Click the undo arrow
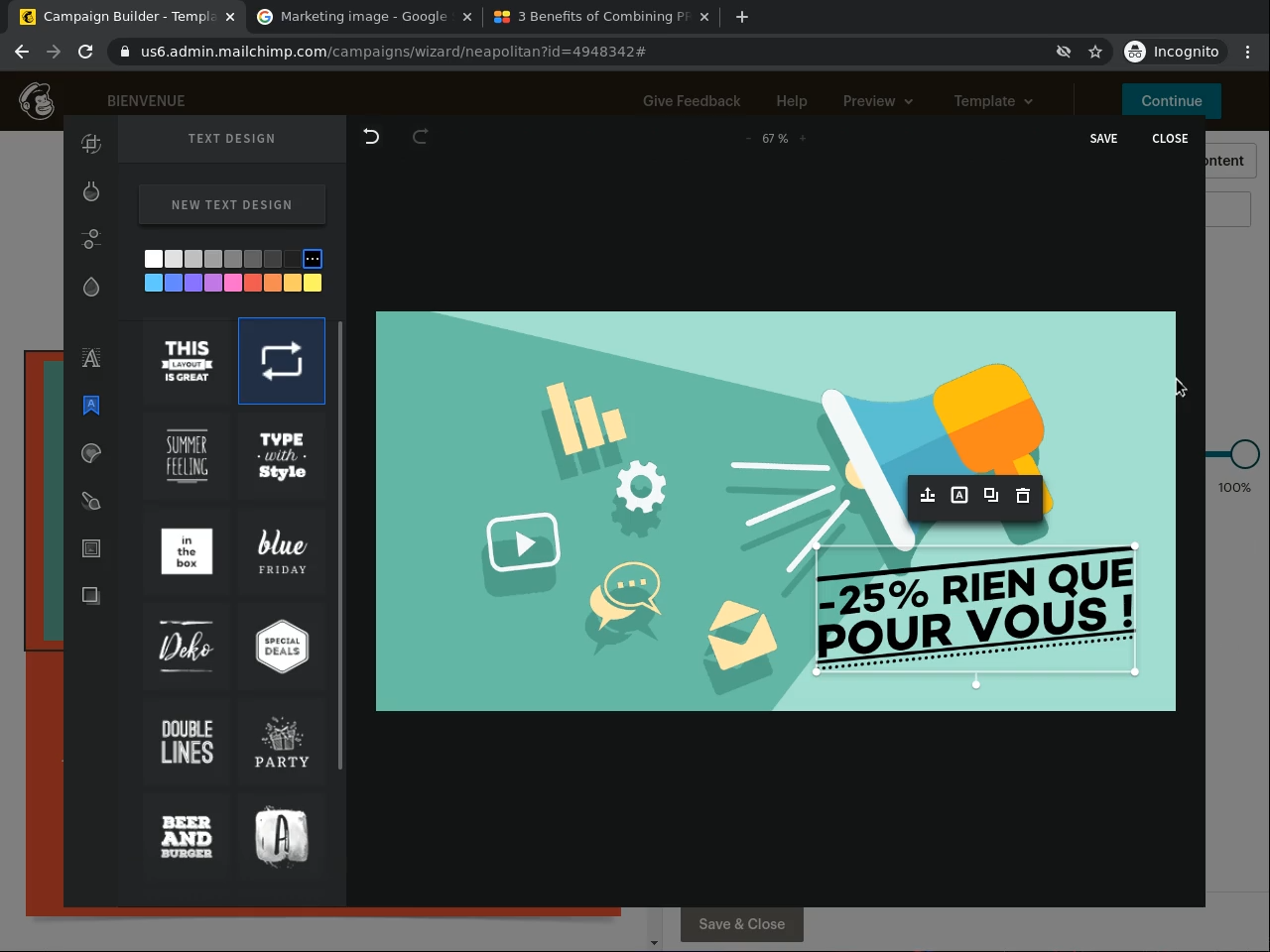1270x952 pixels. [371, 137]
